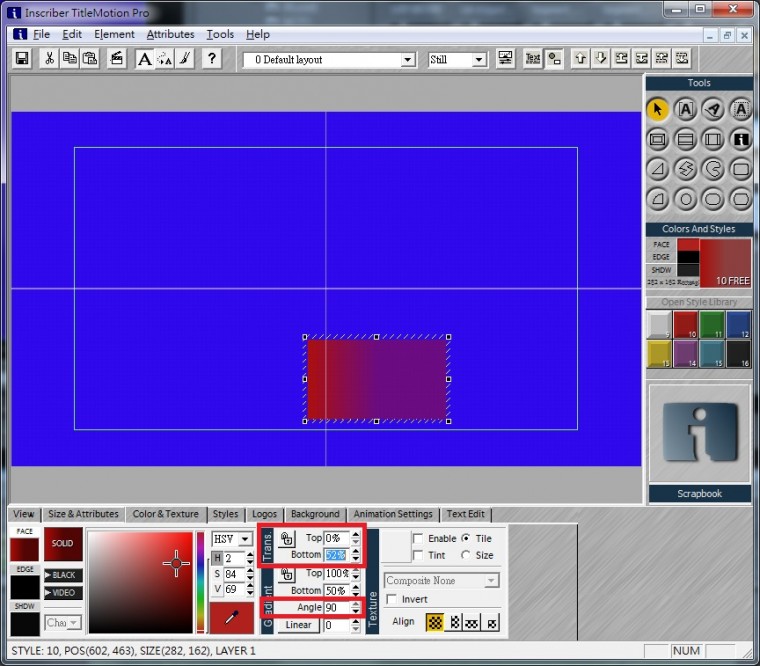Click the Scrapbook button
This screenshot has width=760, height=666.
pos(699,493)
